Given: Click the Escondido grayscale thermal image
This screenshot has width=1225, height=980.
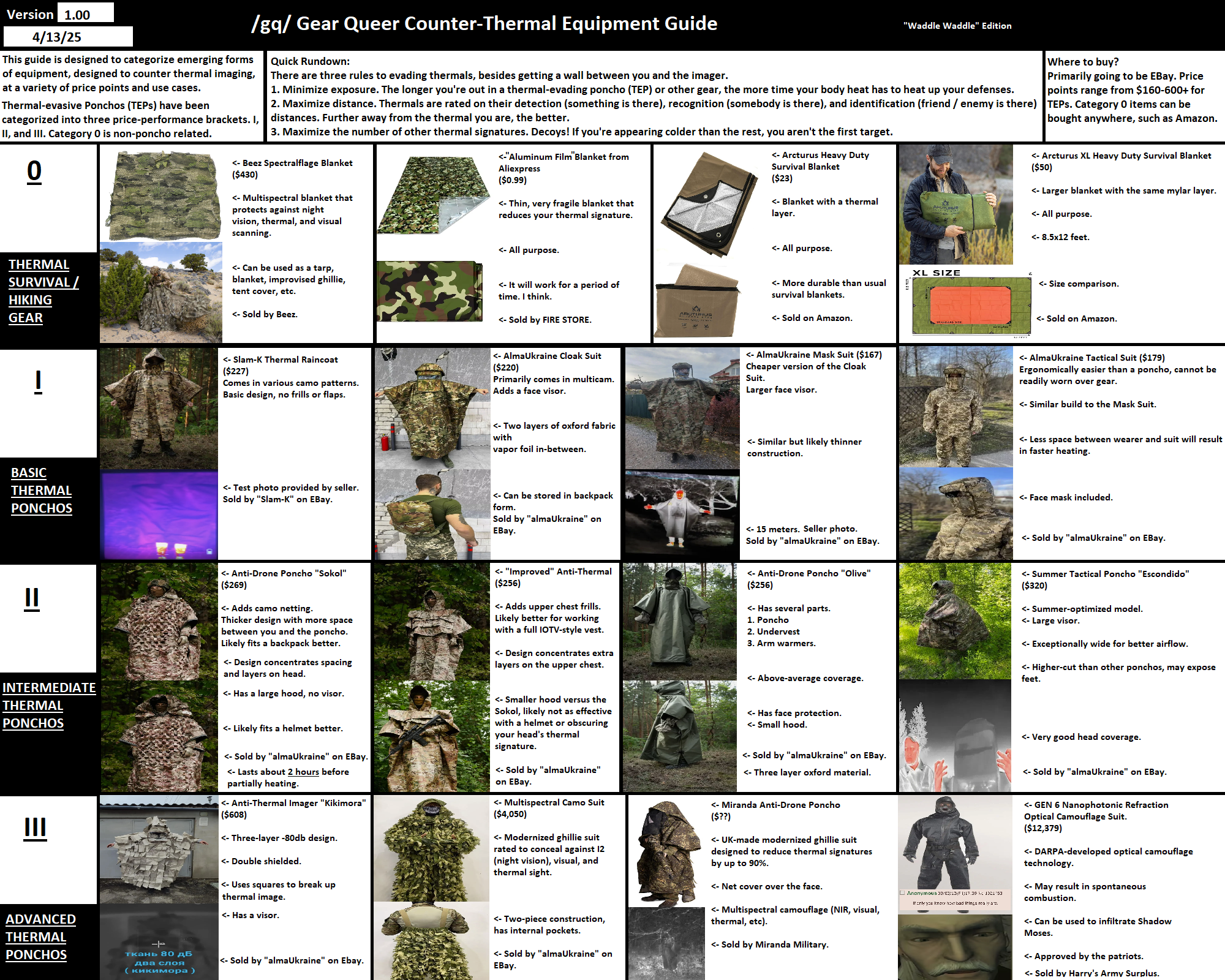Looking at the screenshot, I should 955,736.
